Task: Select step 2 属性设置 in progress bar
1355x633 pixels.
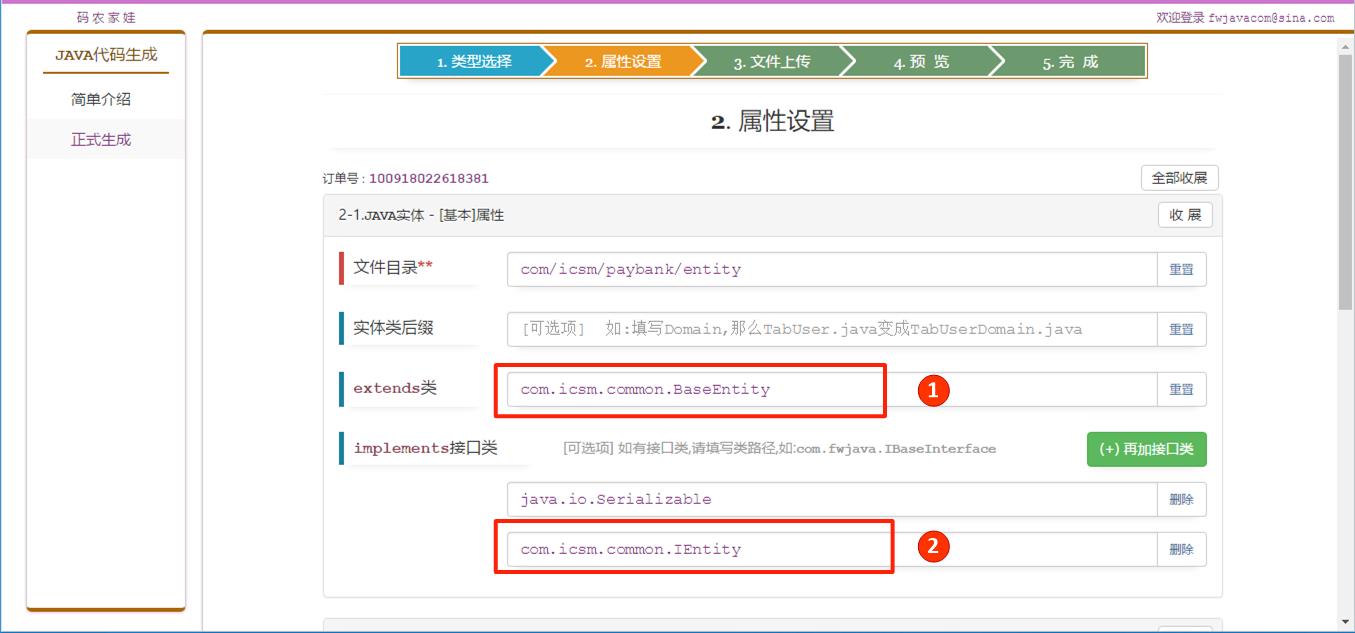Action: point(622,61)
